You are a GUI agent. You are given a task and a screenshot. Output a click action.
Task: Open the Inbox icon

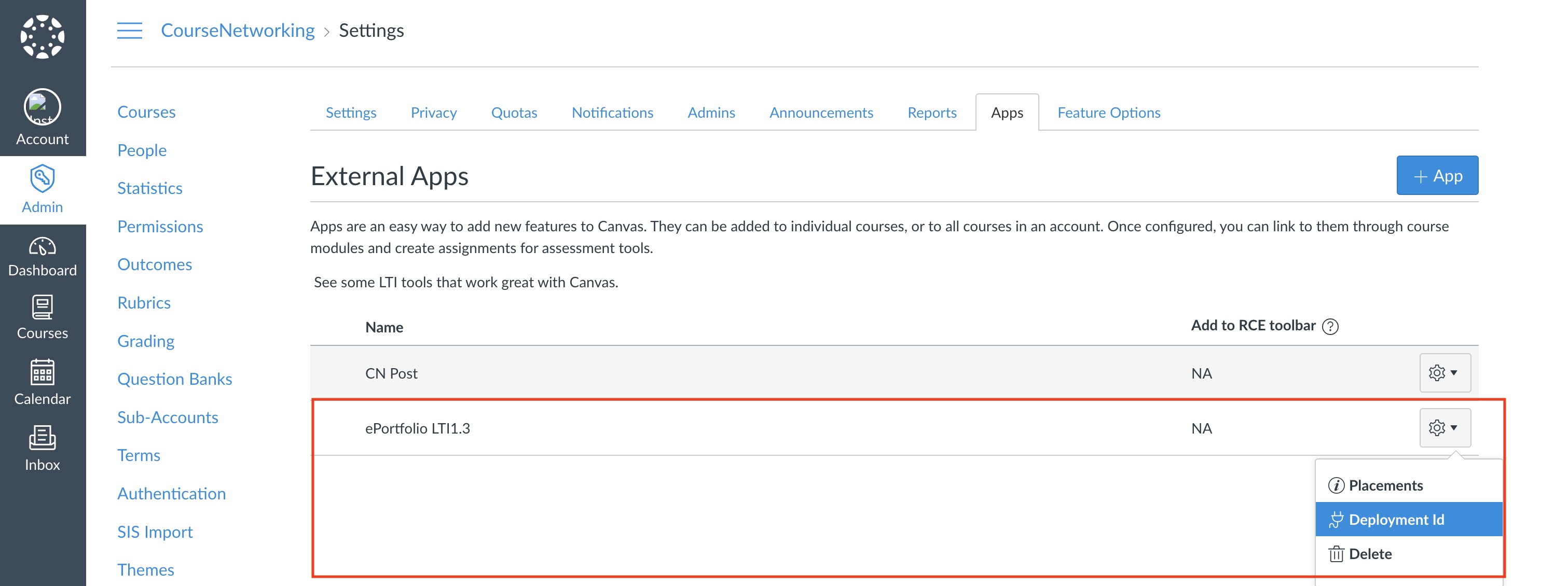(42, 438)
